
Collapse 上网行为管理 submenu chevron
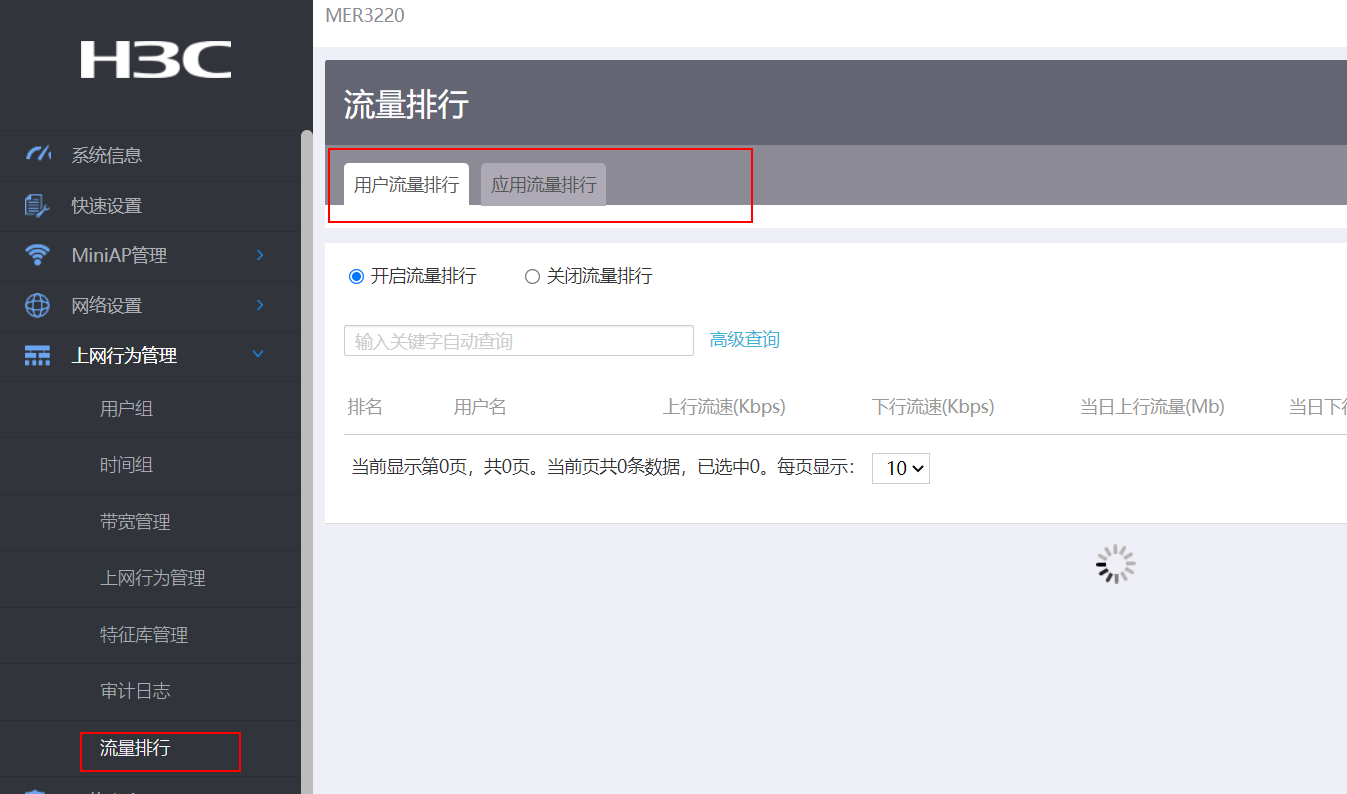259,354
